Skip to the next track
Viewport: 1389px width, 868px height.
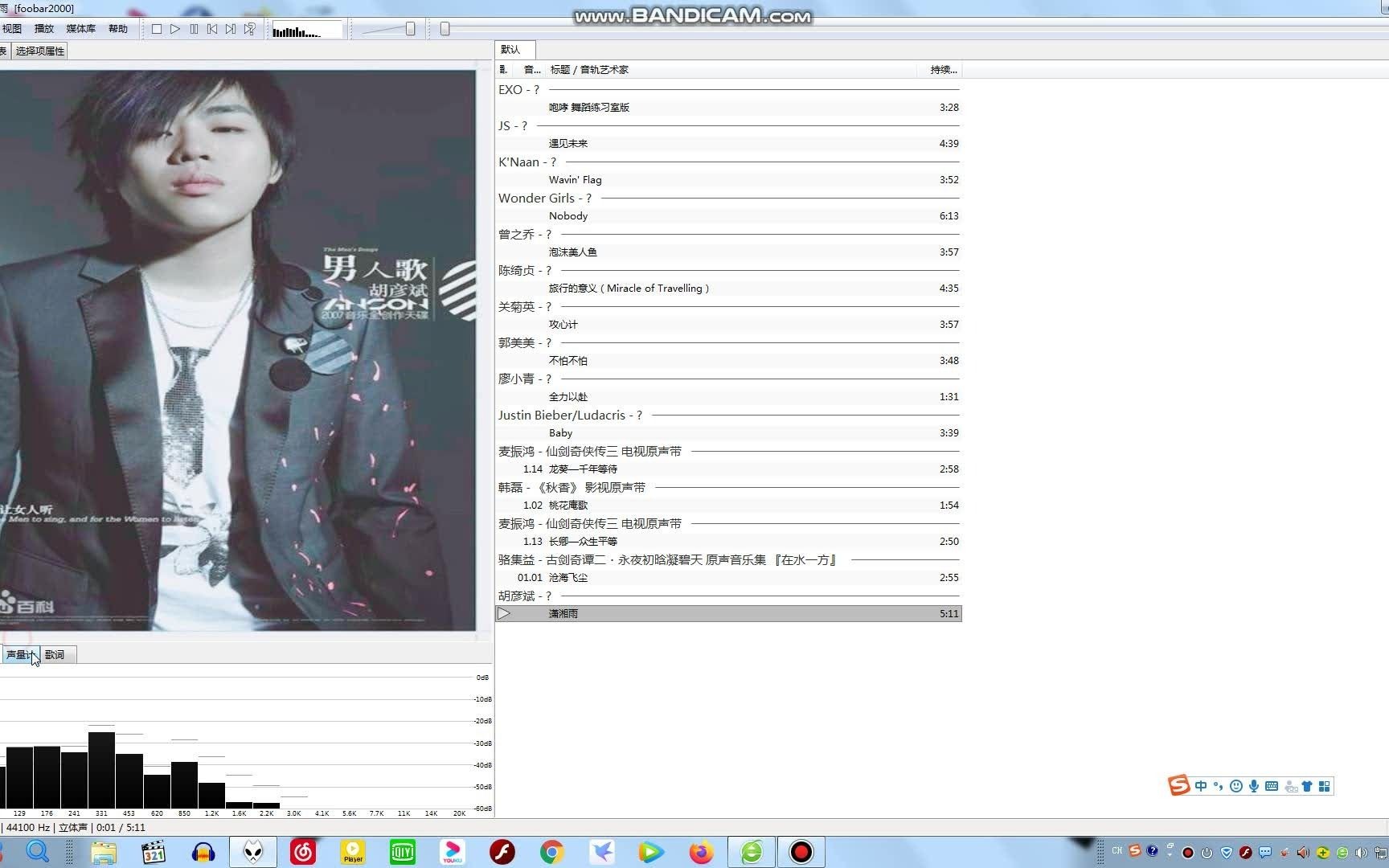point(231,29)
